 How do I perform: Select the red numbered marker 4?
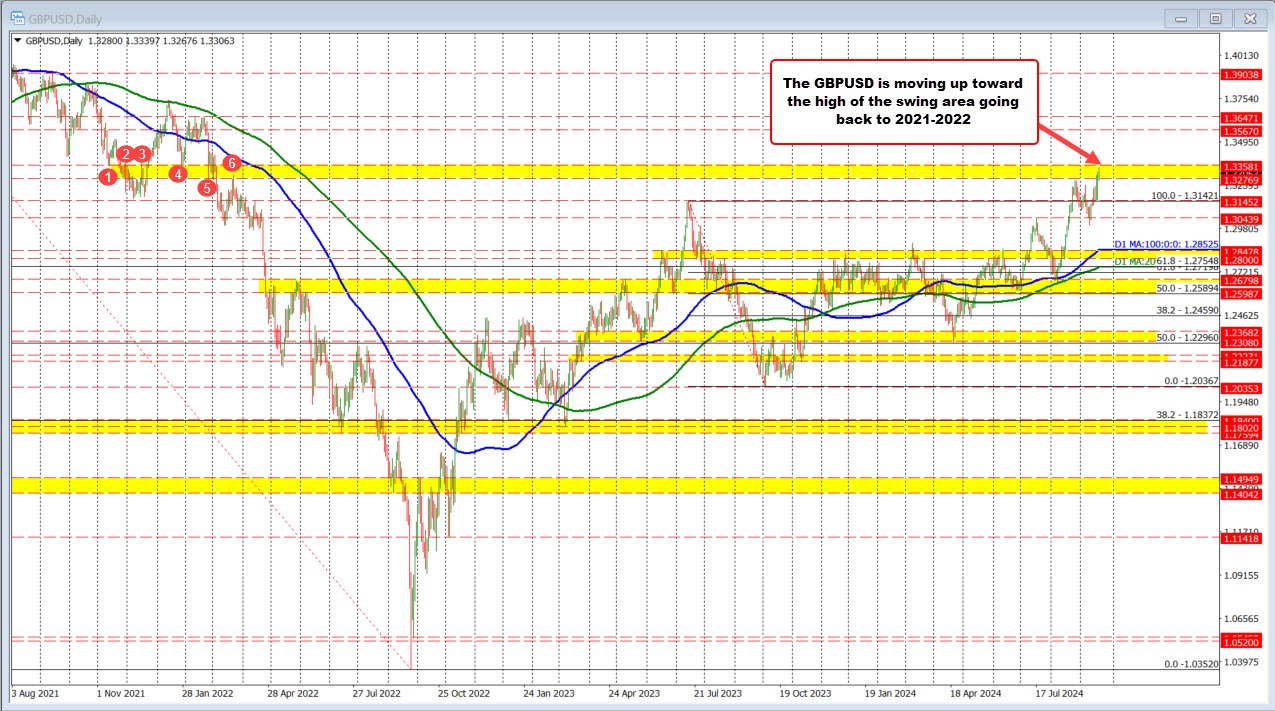tap(179, 173)
